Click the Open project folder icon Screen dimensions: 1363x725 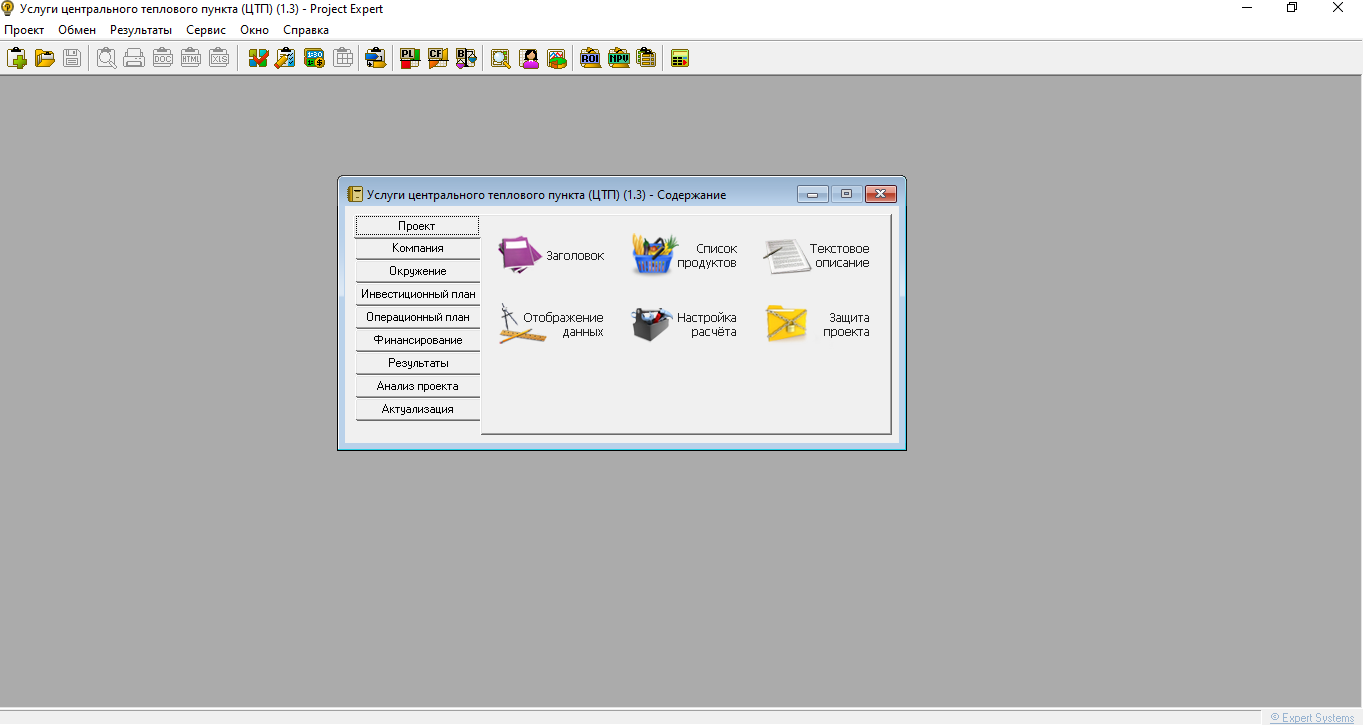coord(45,58)
